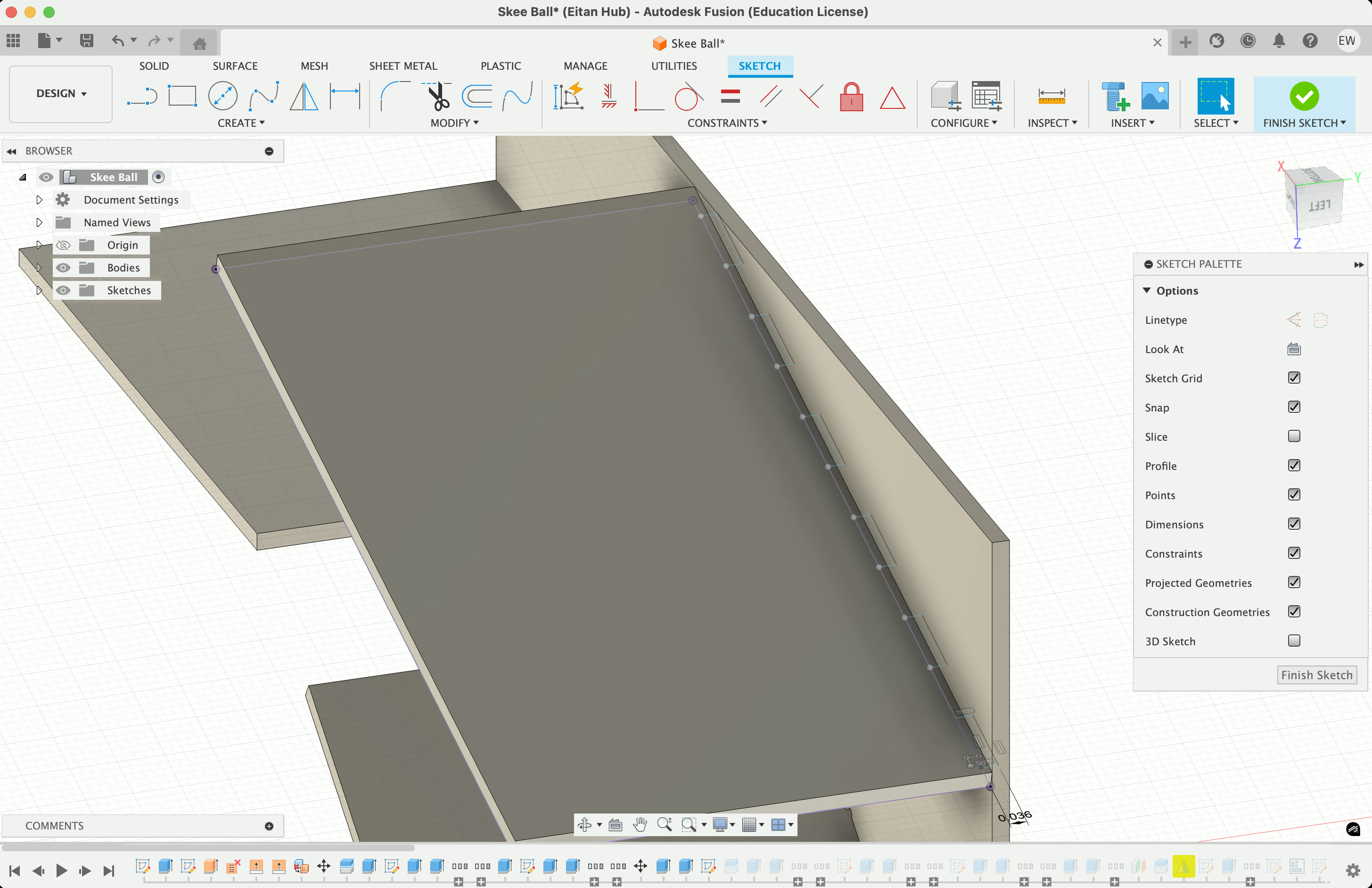This screenshot has width=1372, height=888.
Task: Open the Measure inspect tool
Action: [x=1051, y=96]
